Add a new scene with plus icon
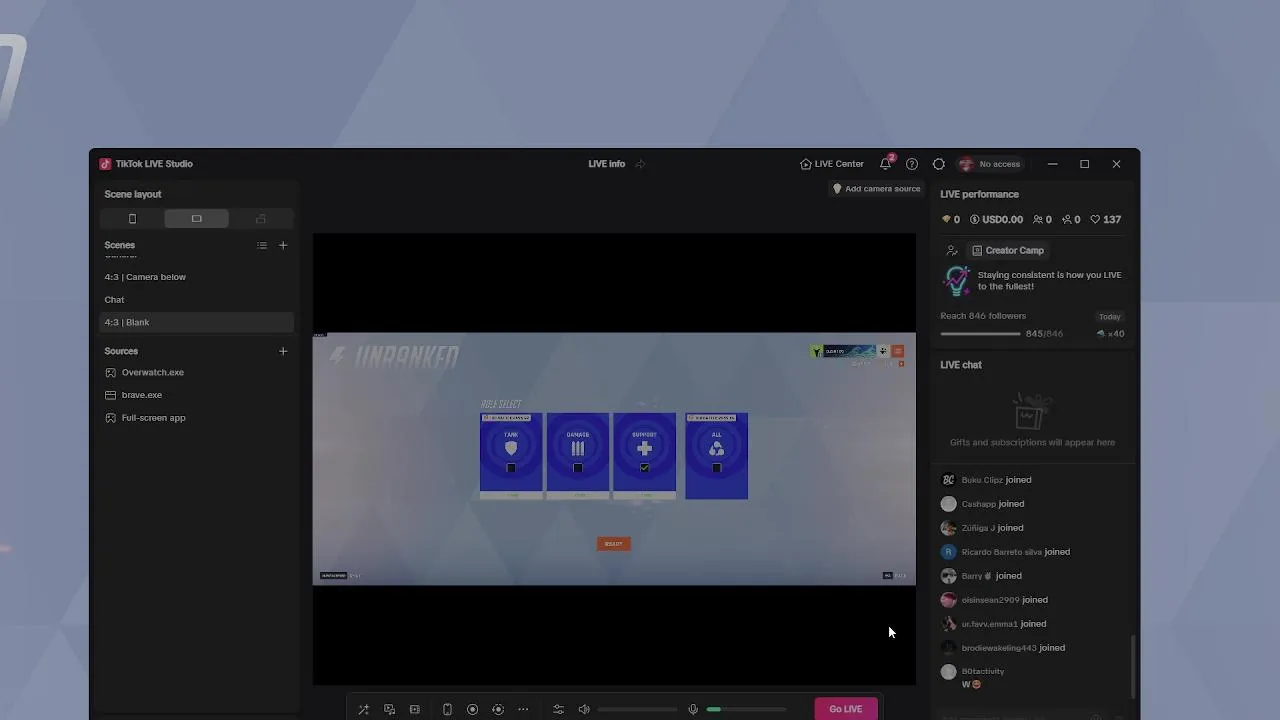This screenshot has height=720, width=1280. [x=283, y=245]
